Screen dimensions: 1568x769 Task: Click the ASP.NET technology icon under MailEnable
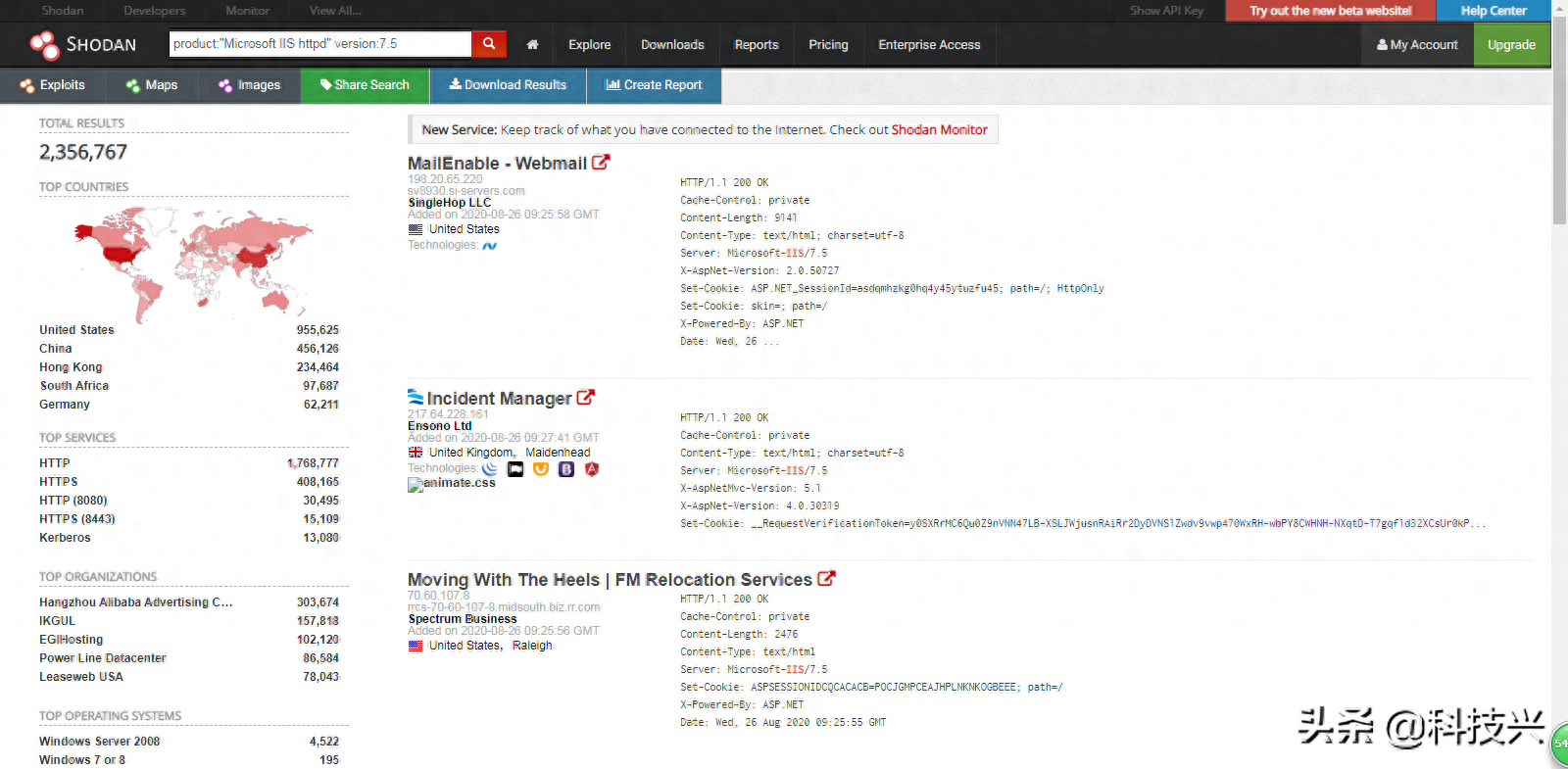(490, 245)
